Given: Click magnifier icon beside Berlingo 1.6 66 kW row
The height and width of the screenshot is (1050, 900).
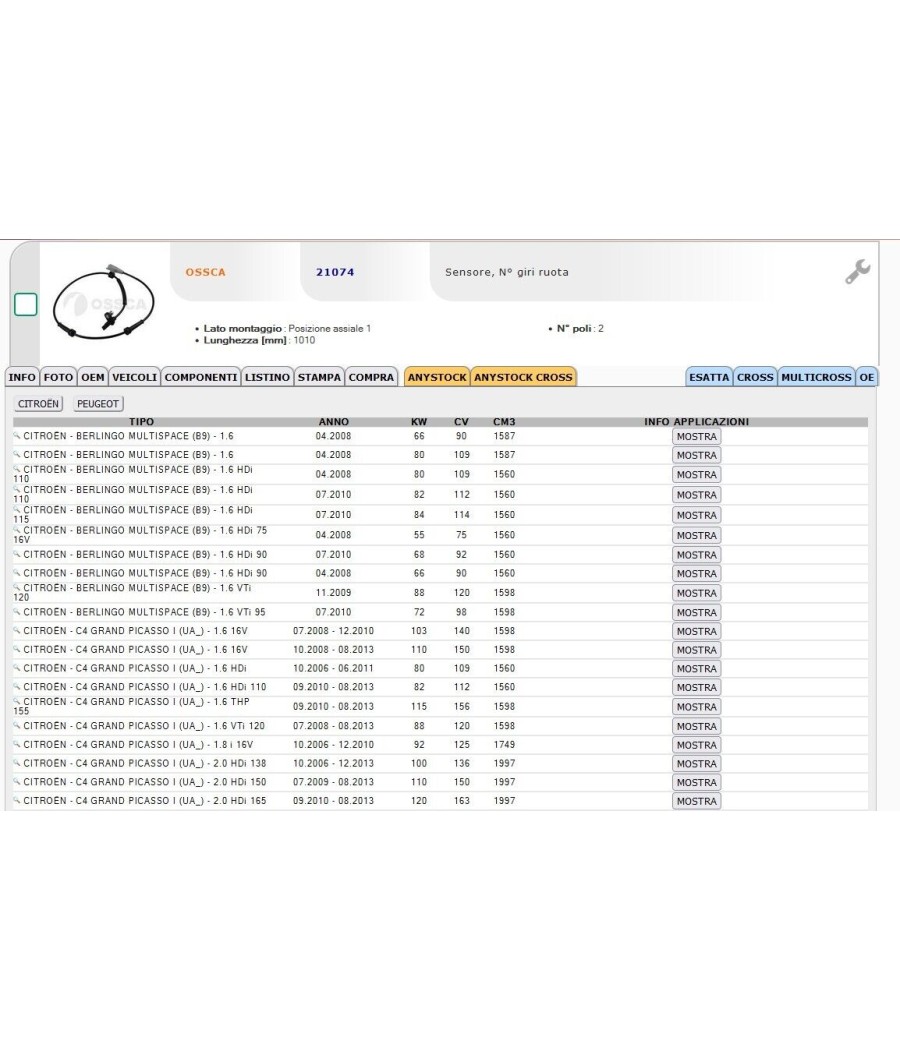Looking at the screenshot, I should (17, 436).
